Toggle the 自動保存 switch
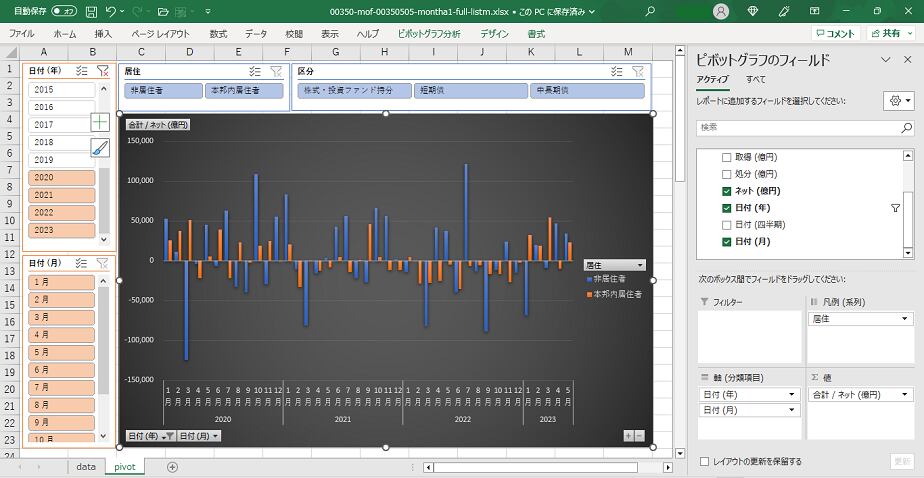The height and width of the screenshot is (478, 924). click(x=65, y=11)
